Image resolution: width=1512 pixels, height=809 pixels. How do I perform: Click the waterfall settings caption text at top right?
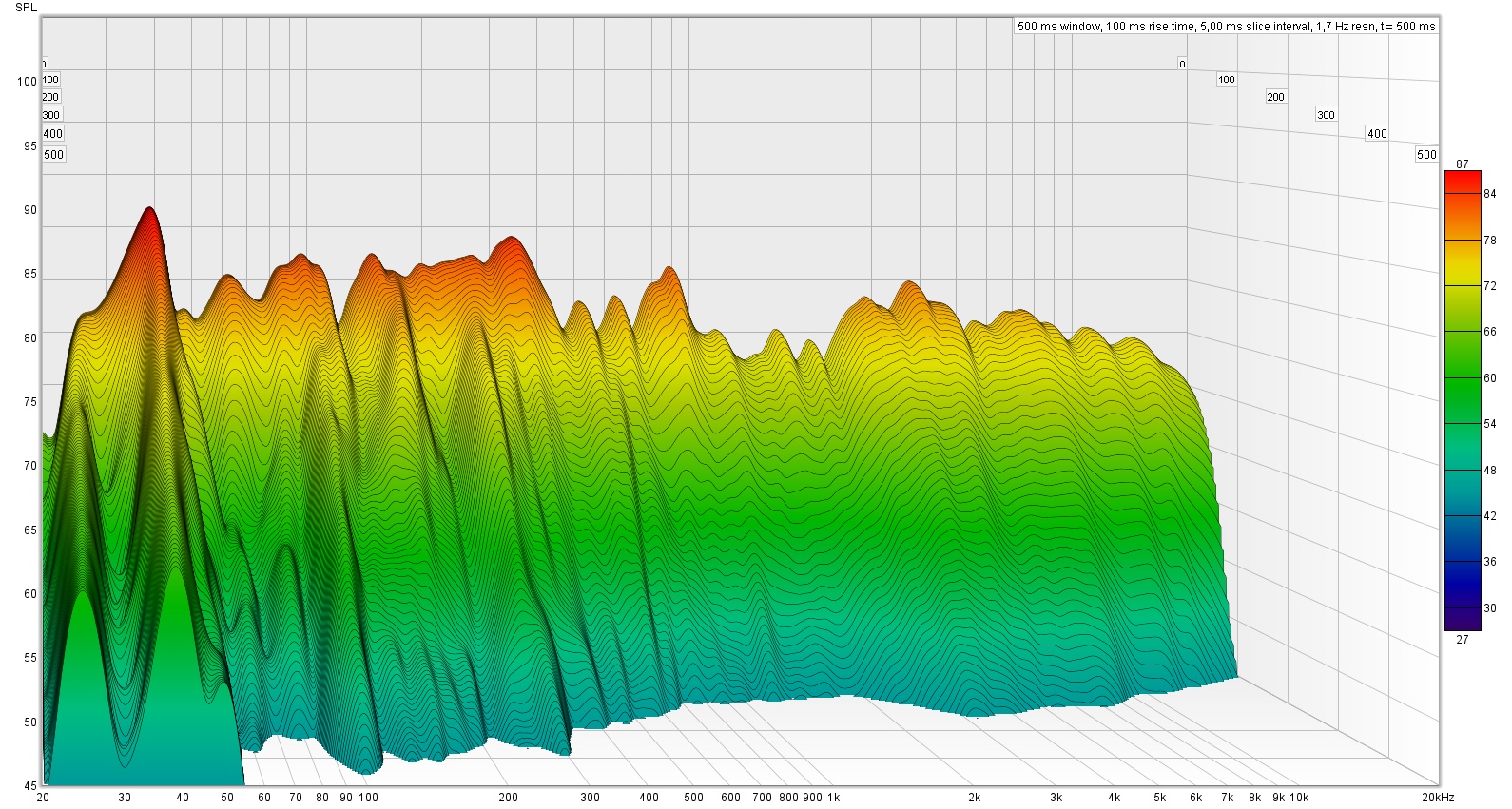tap(1226, 27)
